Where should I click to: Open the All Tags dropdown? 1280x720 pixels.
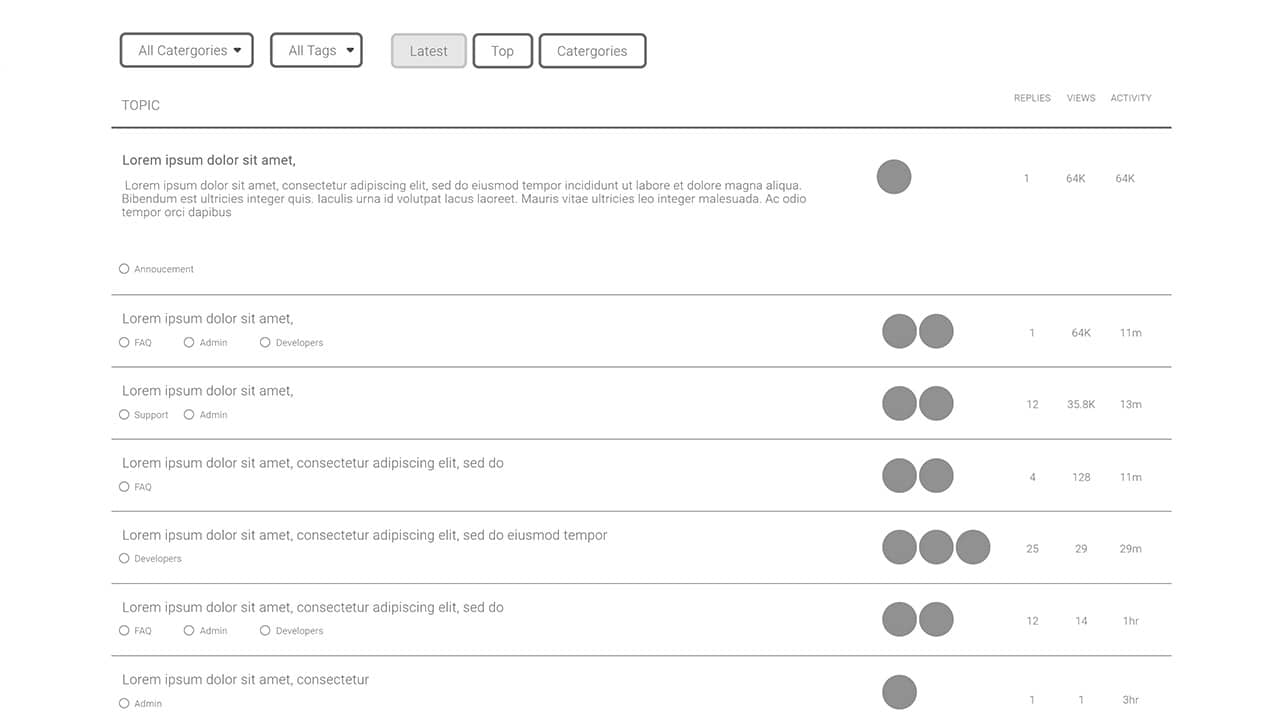316,51
